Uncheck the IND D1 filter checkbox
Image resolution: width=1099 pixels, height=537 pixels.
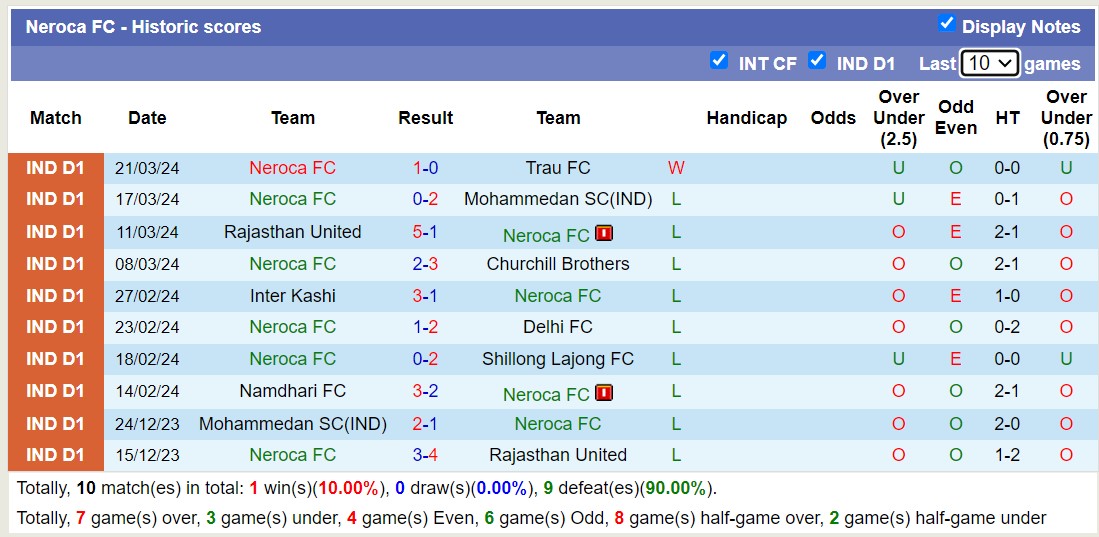tap(817, 61)
